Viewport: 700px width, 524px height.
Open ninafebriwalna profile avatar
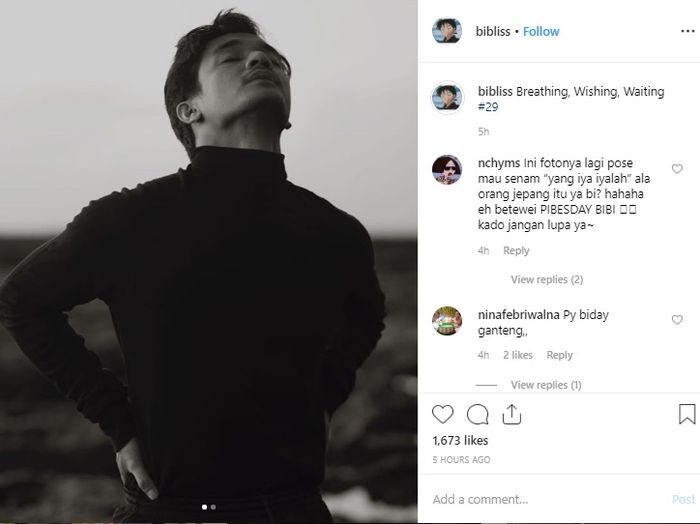pos(447,321)
